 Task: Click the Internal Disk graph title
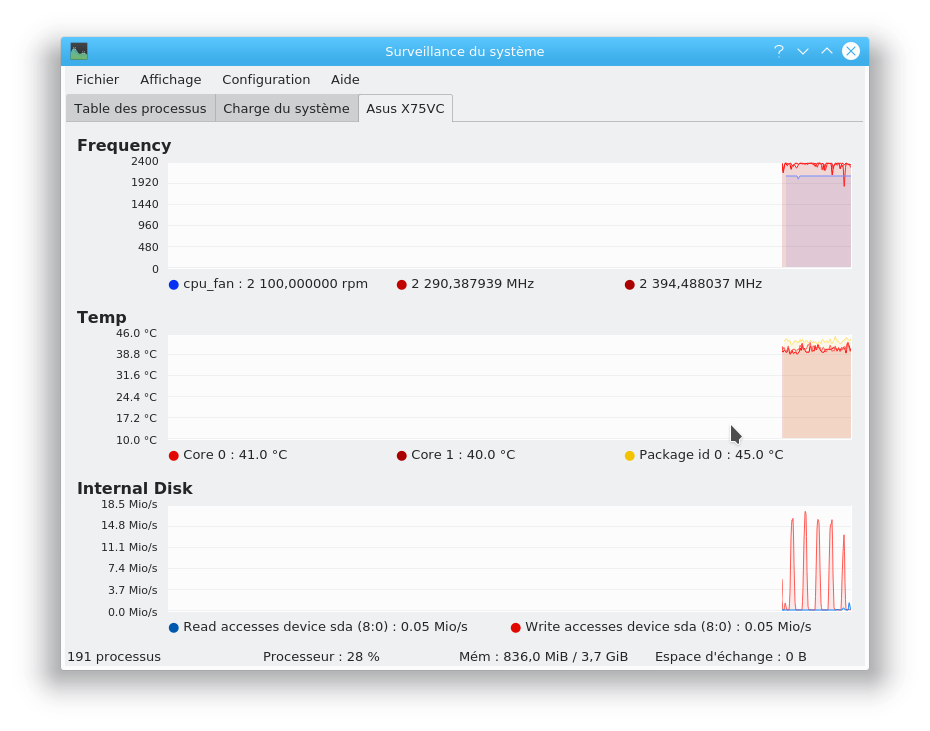(x=135, y=488)
